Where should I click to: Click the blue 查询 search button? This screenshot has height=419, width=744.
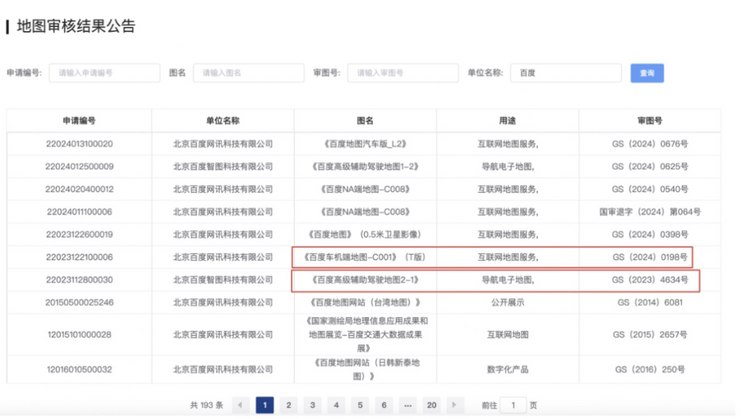point(646,73)
